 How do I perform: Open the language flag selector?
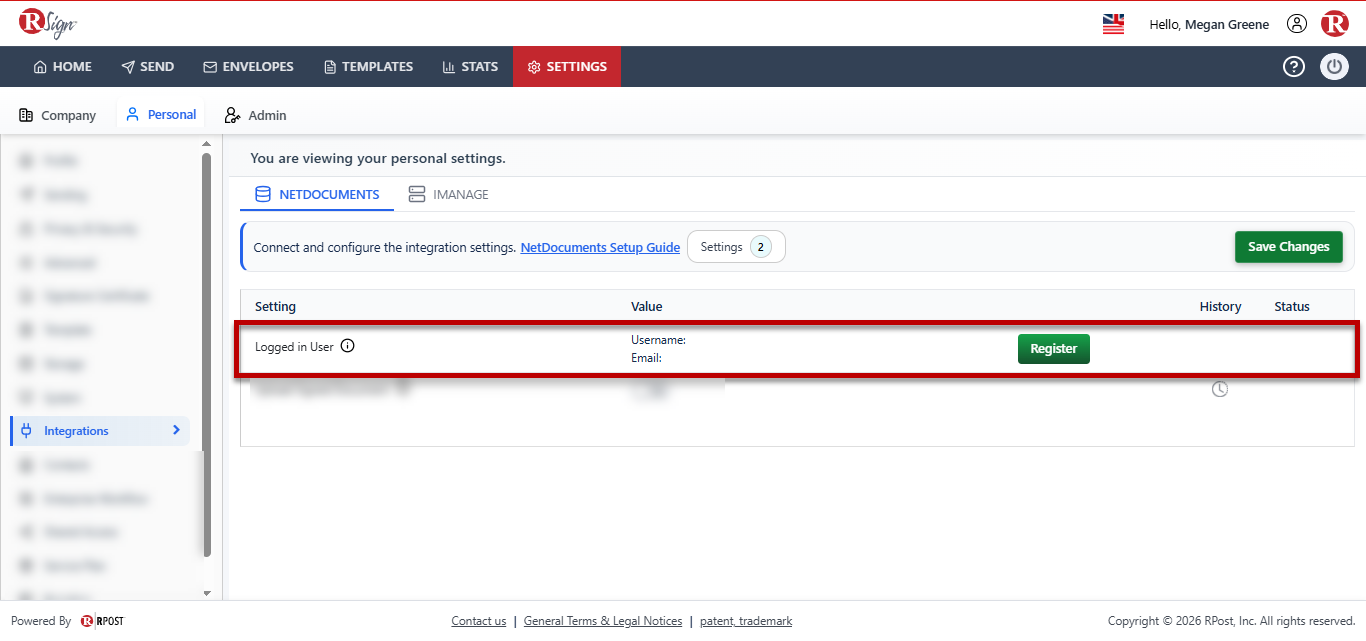(1113, 24)
